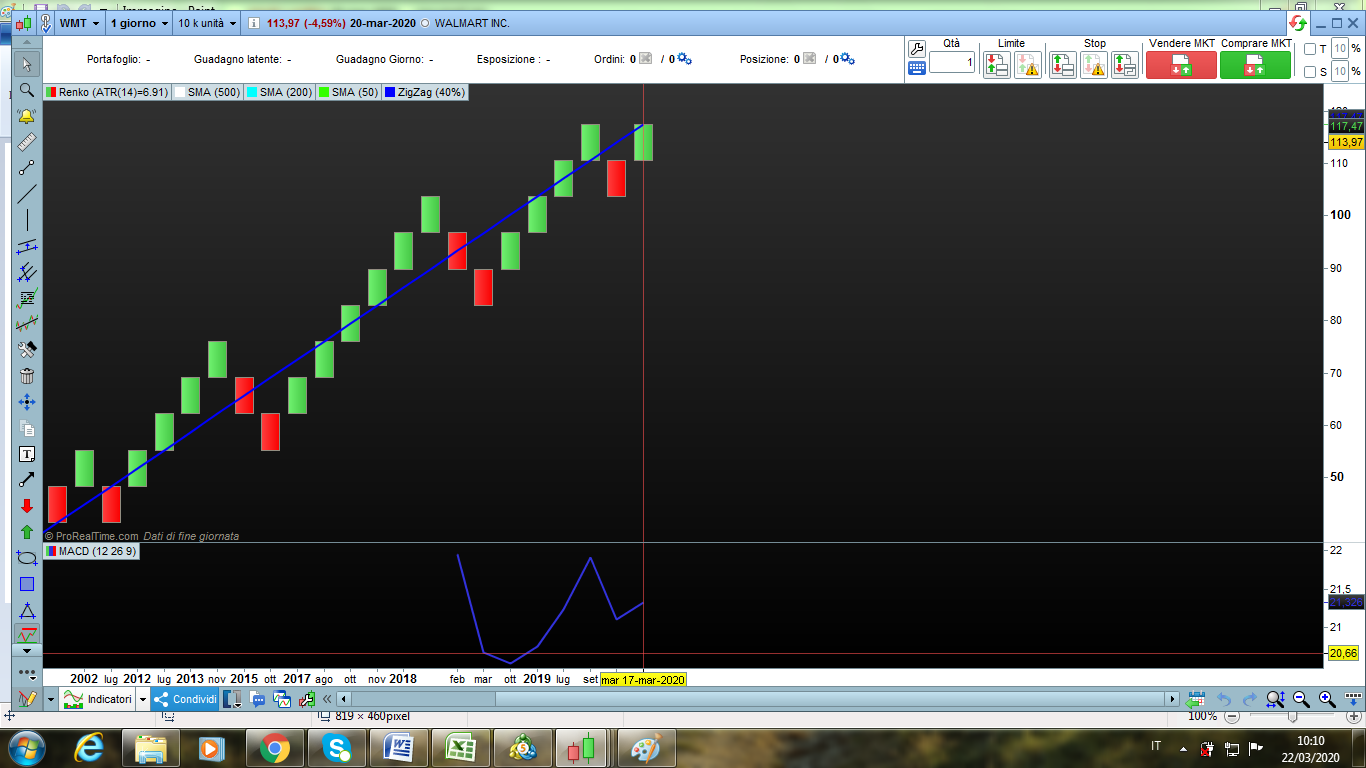Click the T percent value field

(x=1341, y=49)
